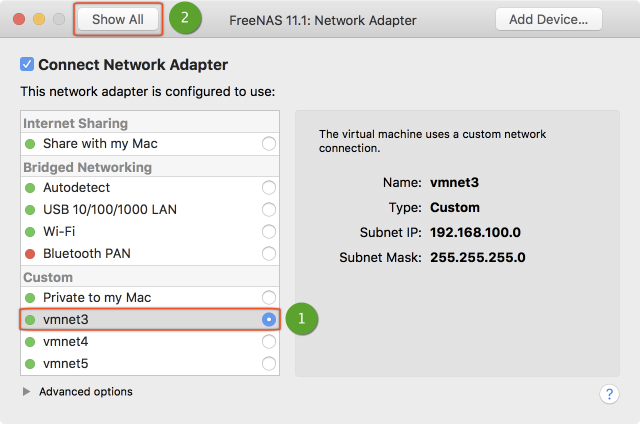
Task: Choose the Autodetect bridged networking radio button
Action: click(x=268, y=188)
